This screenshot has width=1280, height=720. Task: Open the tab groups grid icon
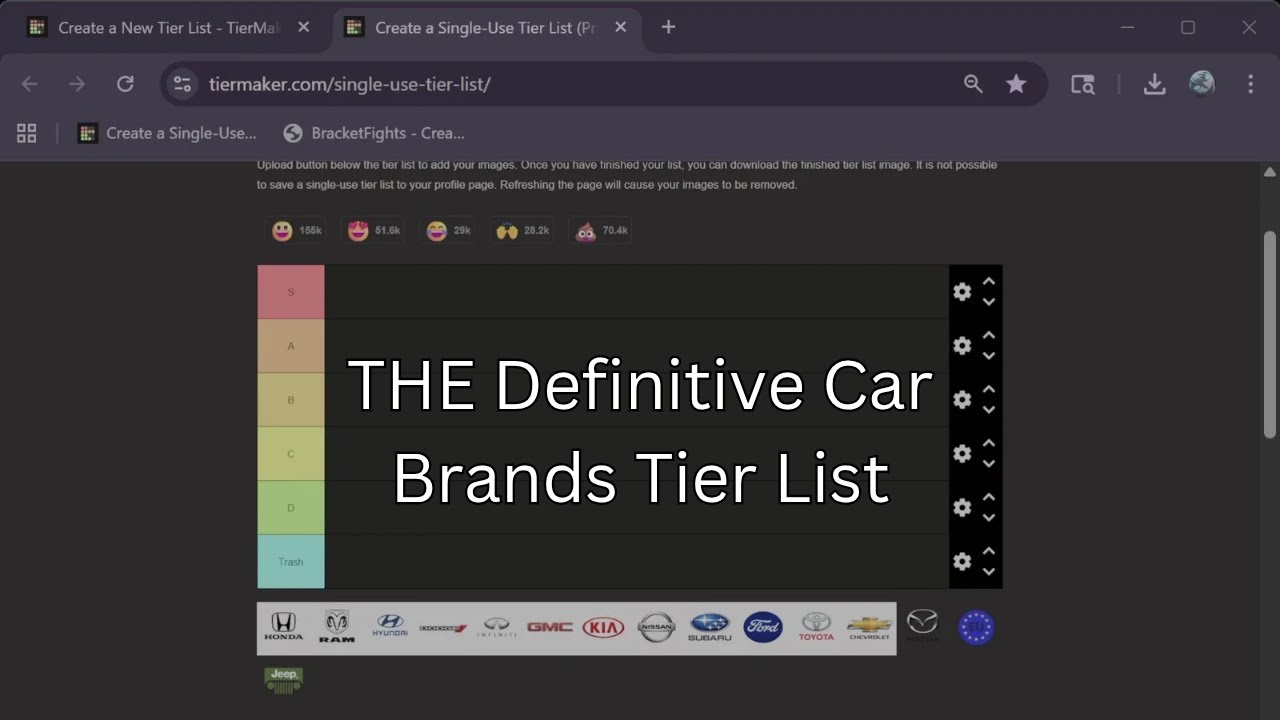point(27,133)
